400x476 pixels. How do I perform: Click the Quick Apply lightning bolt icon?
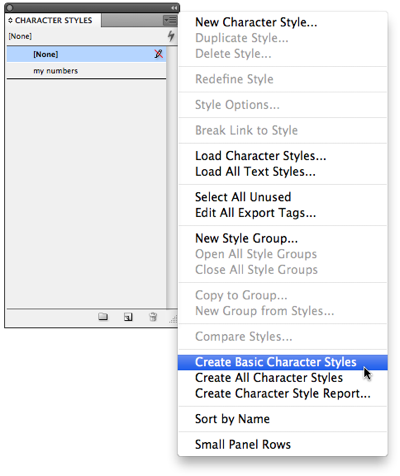tap(171, 36)
